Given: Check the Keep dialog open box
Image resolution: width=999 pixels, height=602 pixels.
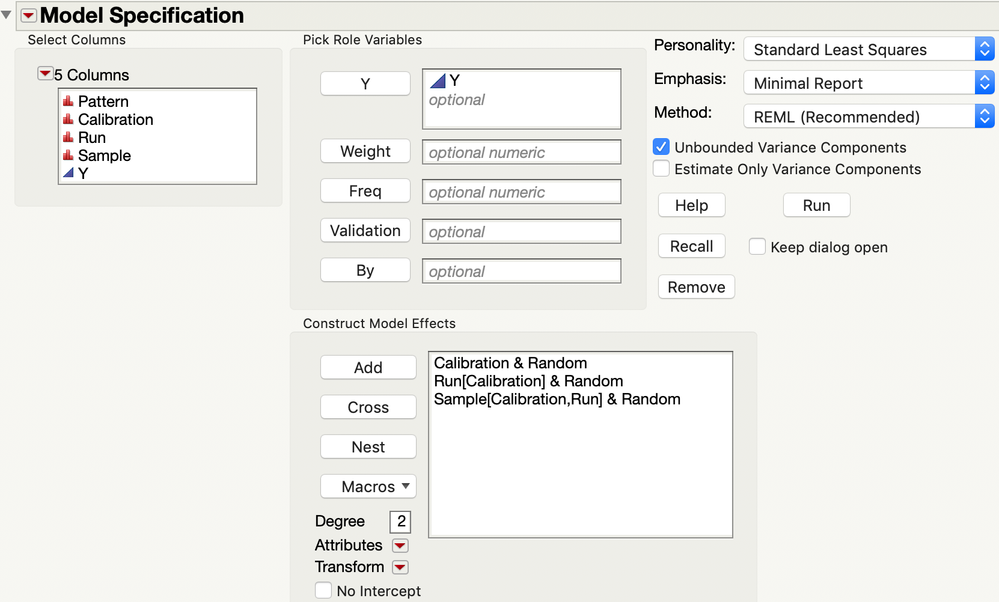Looking at the screenshot, I should pos(757,246).
